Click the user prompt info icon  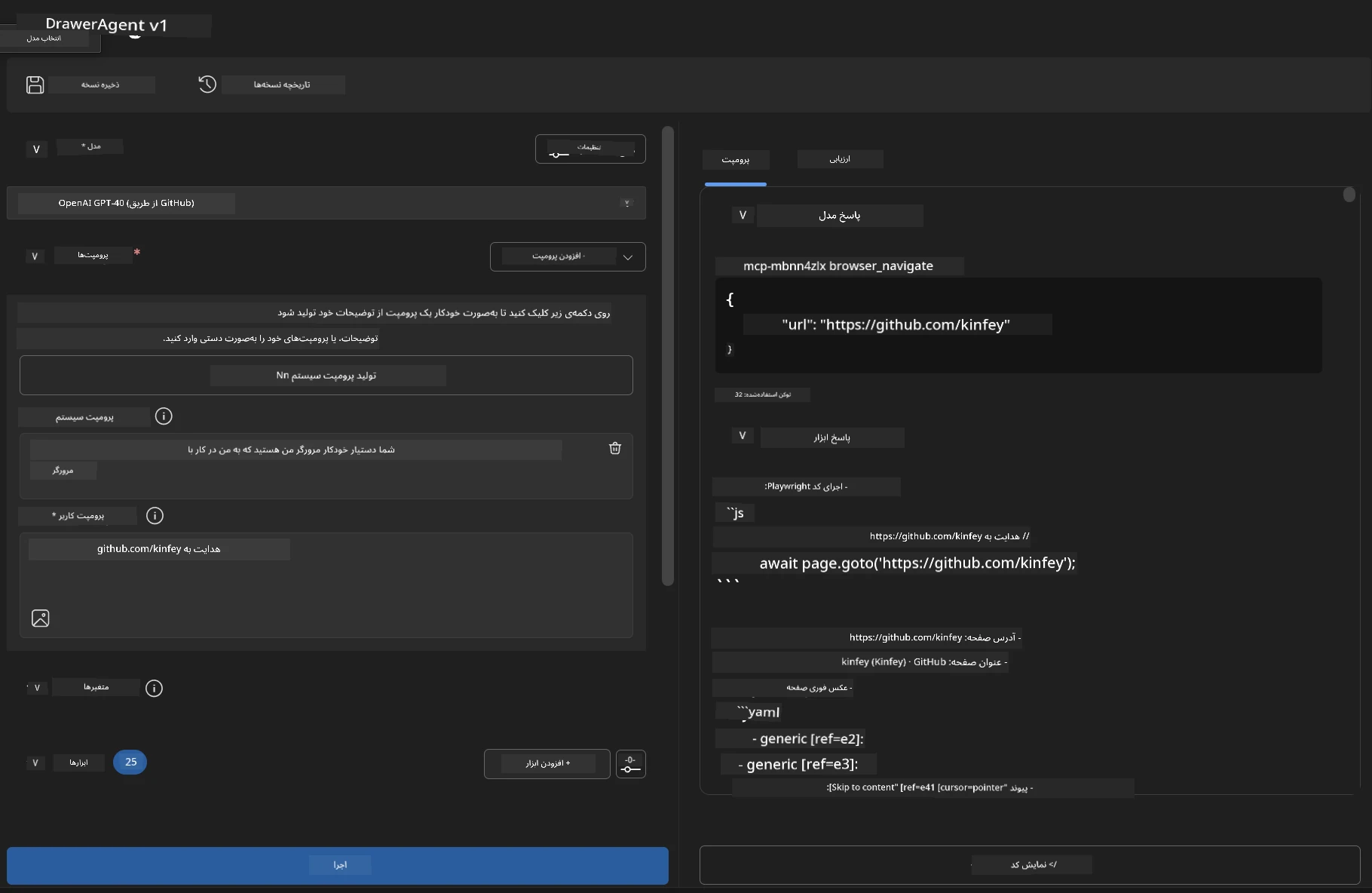pos(155,516)
